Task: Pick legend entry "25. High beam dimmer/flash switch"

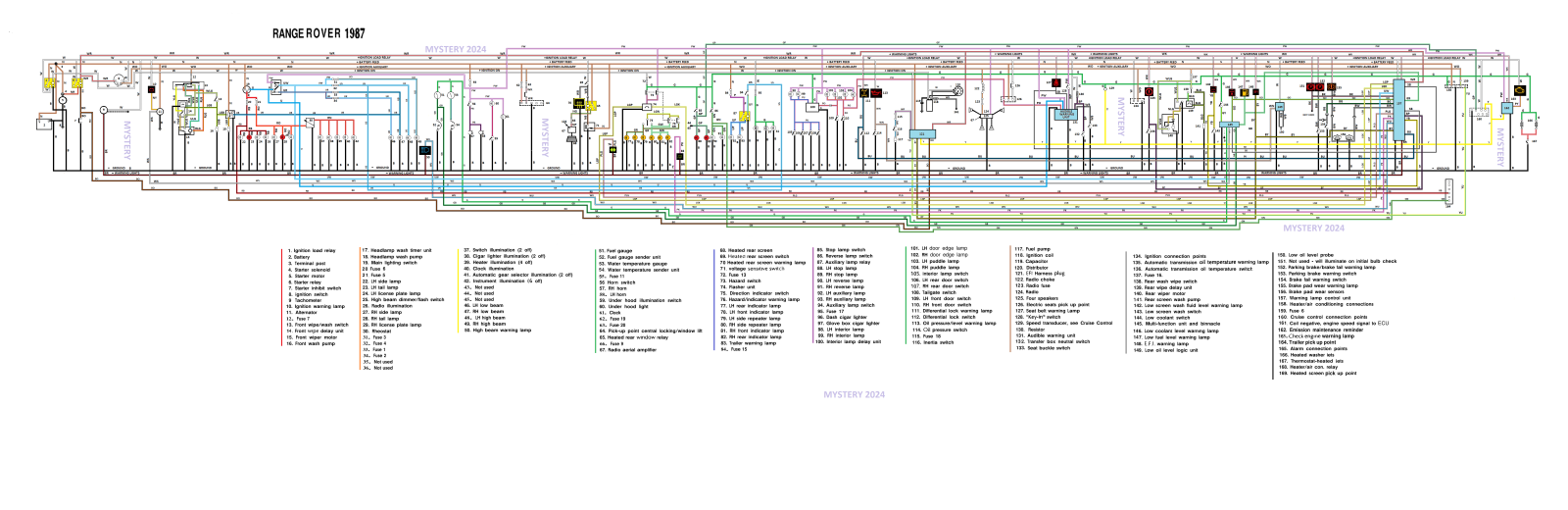Action: [x=403, y=300]
